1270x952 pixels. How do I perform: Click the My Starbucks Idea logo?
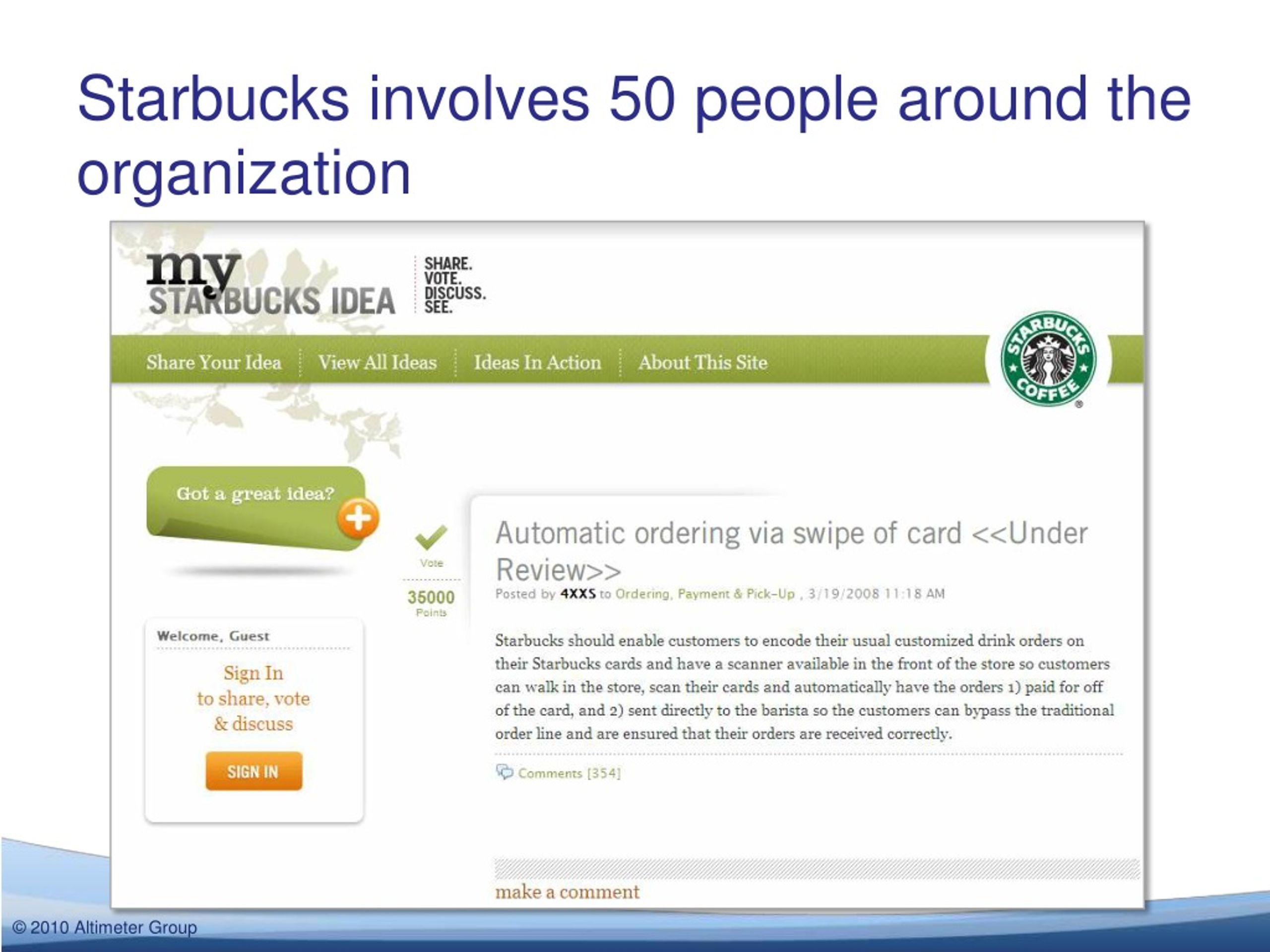pyautogui.click(x=270, y=285)
